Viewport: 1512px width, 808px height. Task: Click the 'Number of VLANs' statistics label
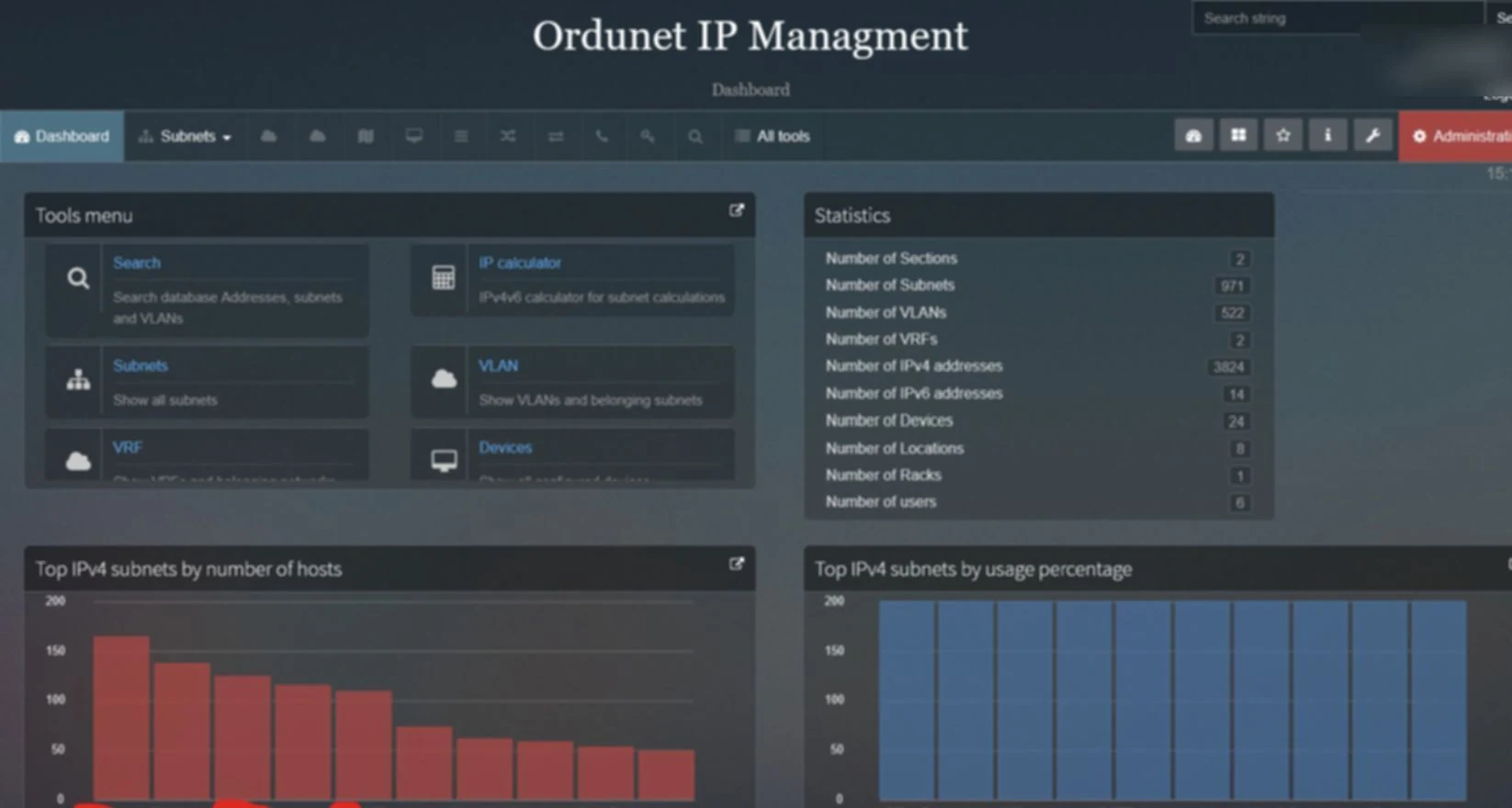[x=886, y=313]
